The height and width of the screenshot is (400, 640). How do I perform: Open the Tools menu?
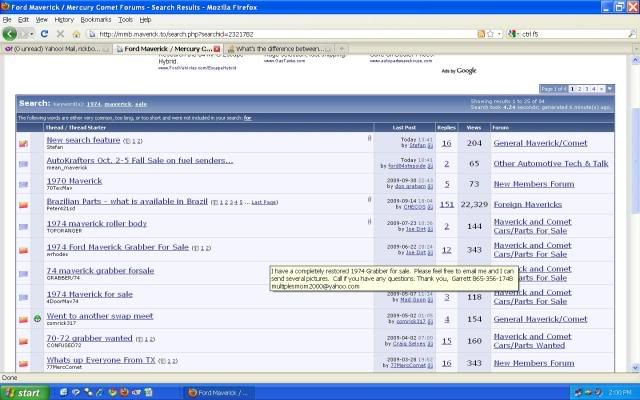125,20
